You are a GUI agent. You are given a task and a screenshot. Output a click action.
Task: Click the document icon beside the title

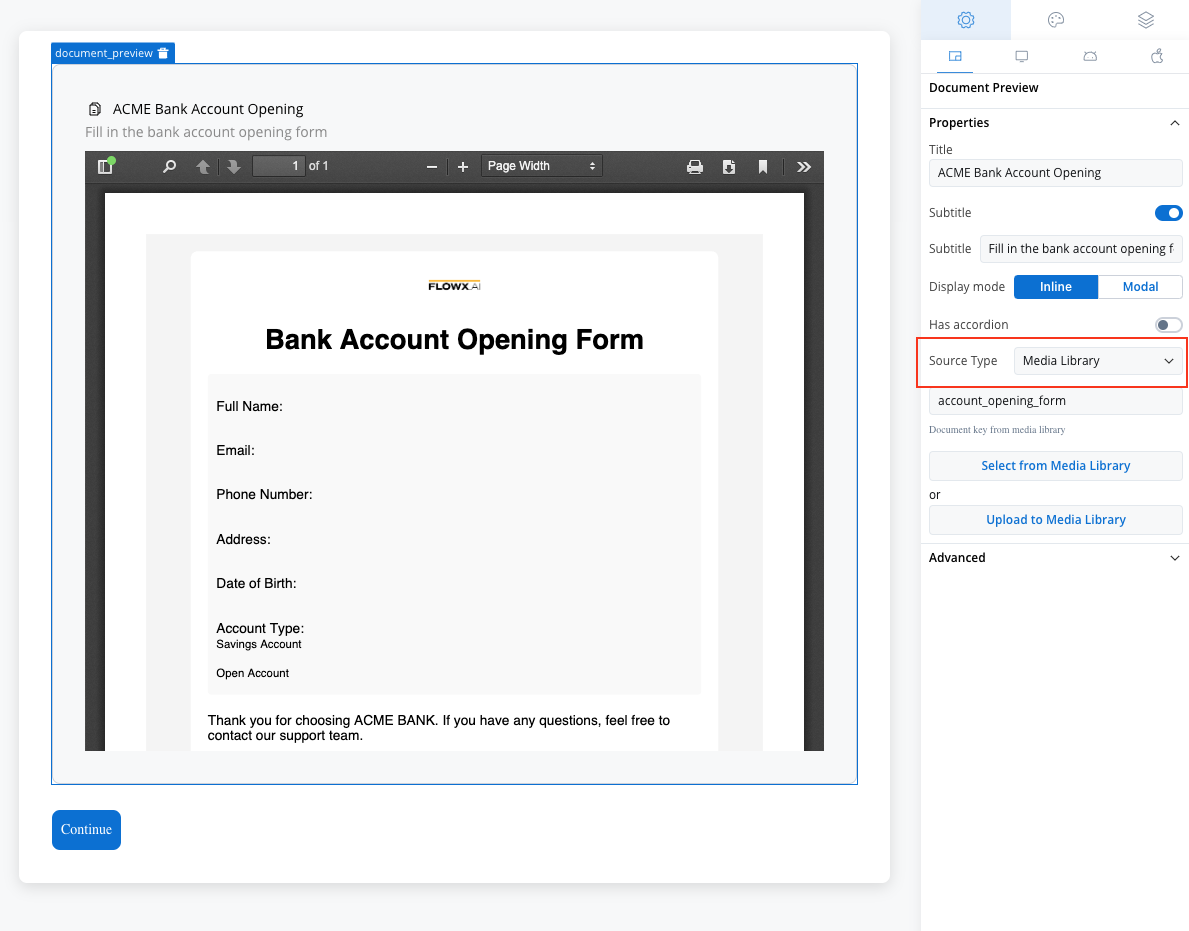click(95, 109)
